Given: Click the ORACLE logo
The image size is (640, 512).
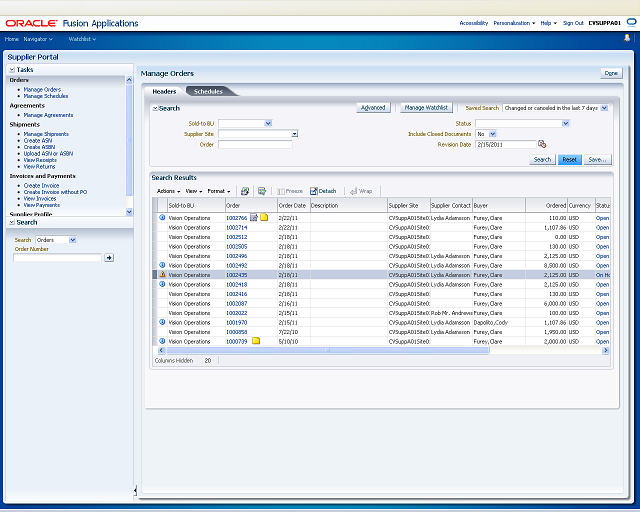Looking at the screenshot, I should 31,23.
